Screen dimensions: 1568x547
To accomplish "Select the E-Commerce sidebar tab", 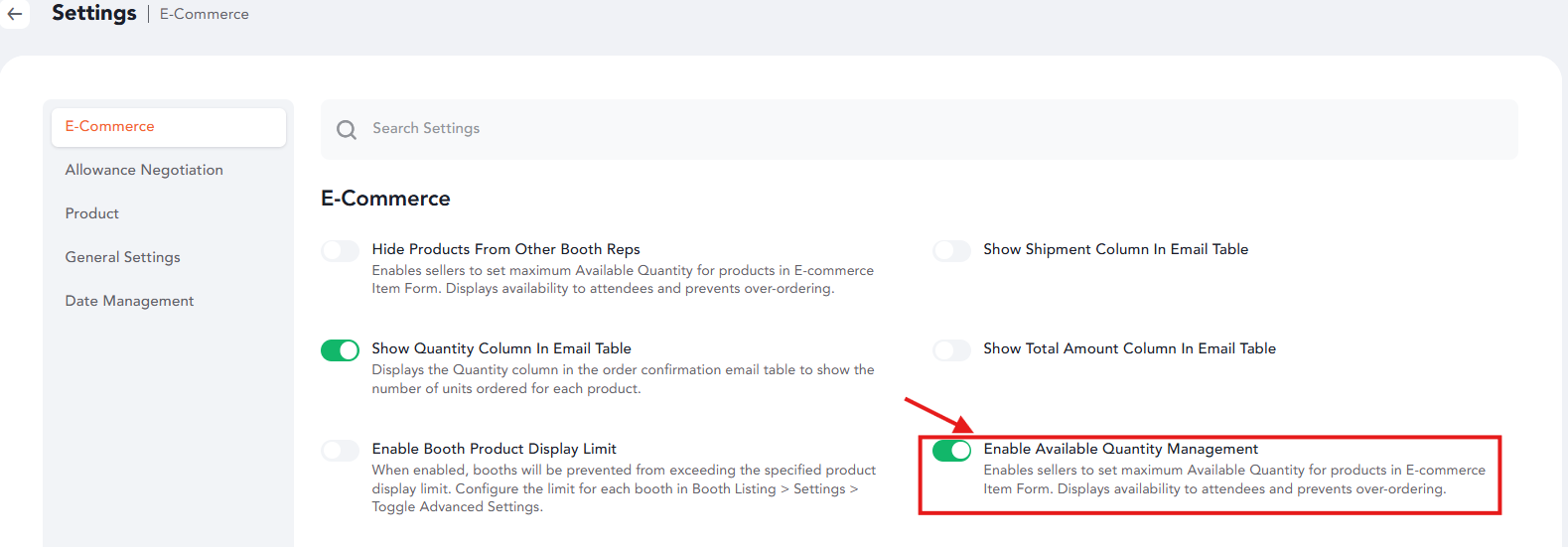I will [x=169, y=127].
